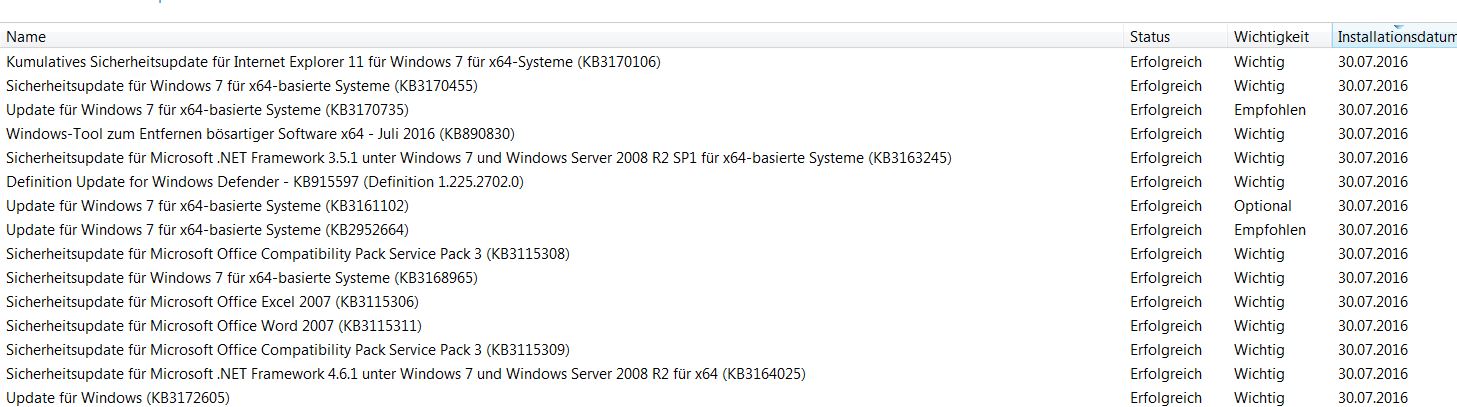
Task: Select Windows 7 update entry KB3161102
Action: coord(207,206)
